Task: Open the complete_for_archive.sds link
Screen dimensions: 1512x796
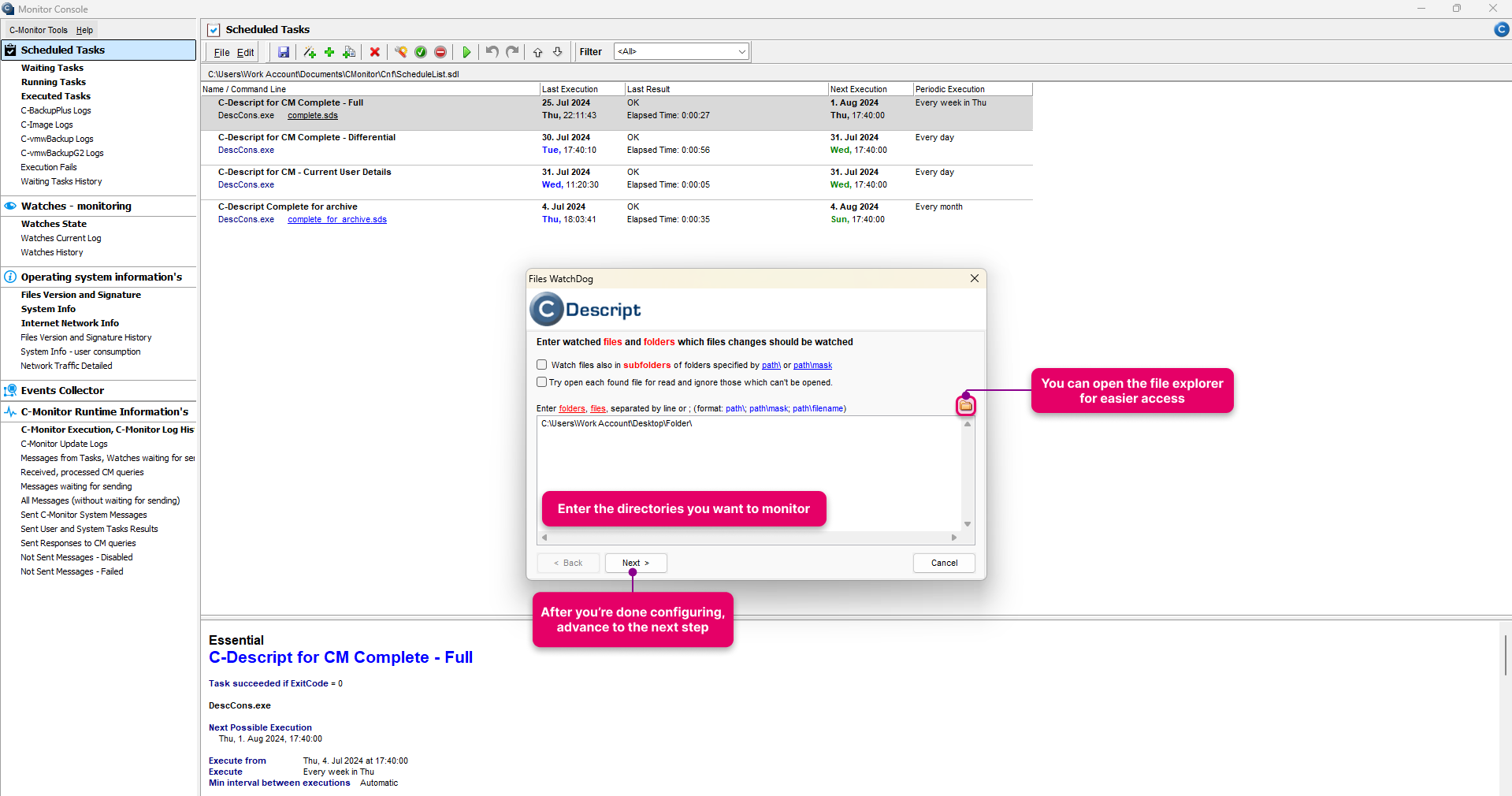Action: click(x=337, y=220)
